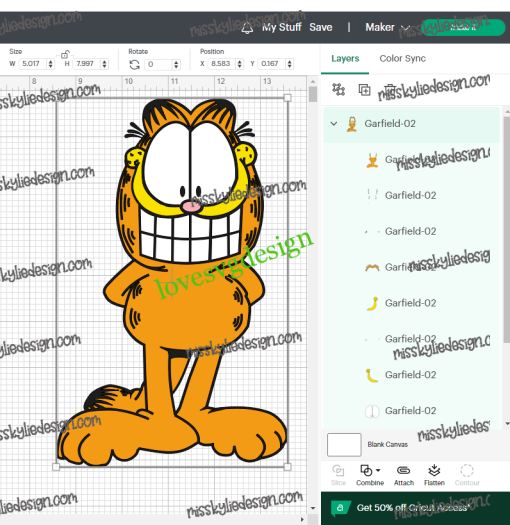This screenshot has width=510, height=525.
Task: Click the top-right selection handle on the canvas
Action: [287, 98]
